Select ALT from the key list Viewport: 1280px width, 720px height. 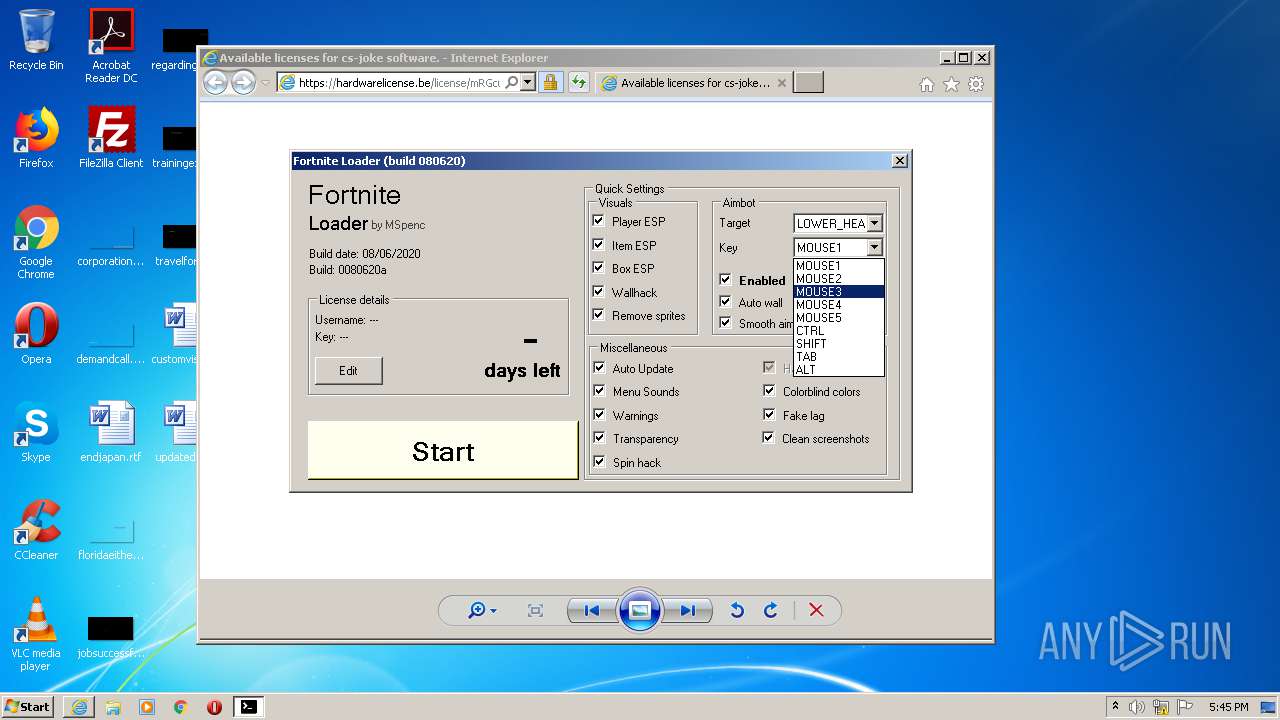click(839, 370)
